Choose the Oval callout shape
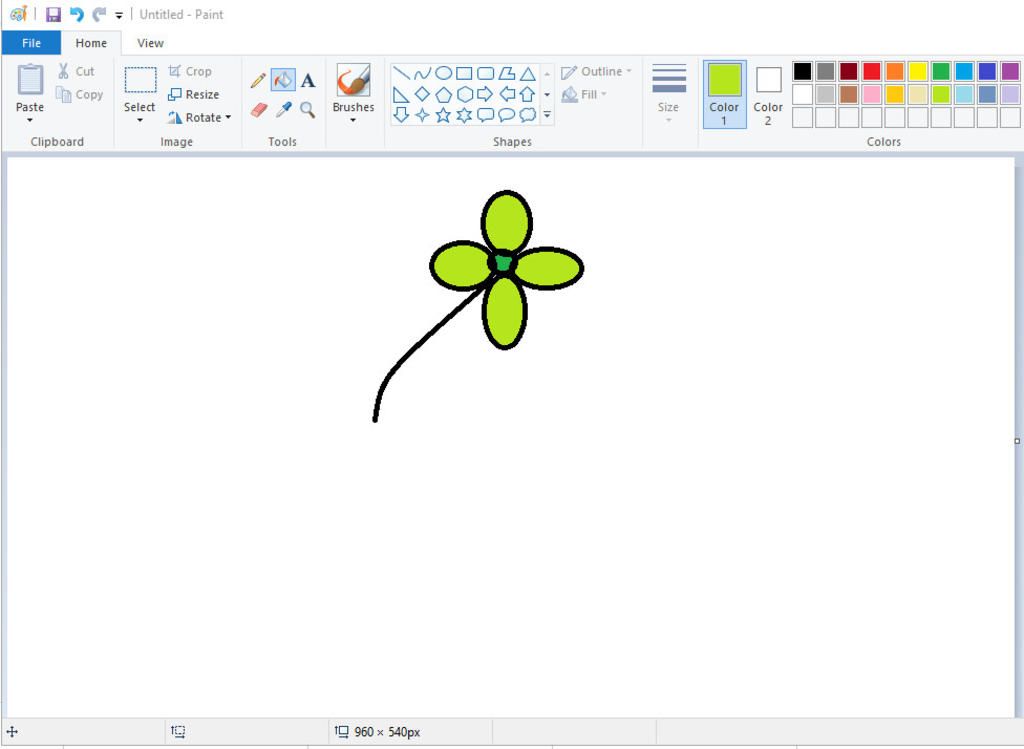1024x749 pixels. click(x=507, y=116)
